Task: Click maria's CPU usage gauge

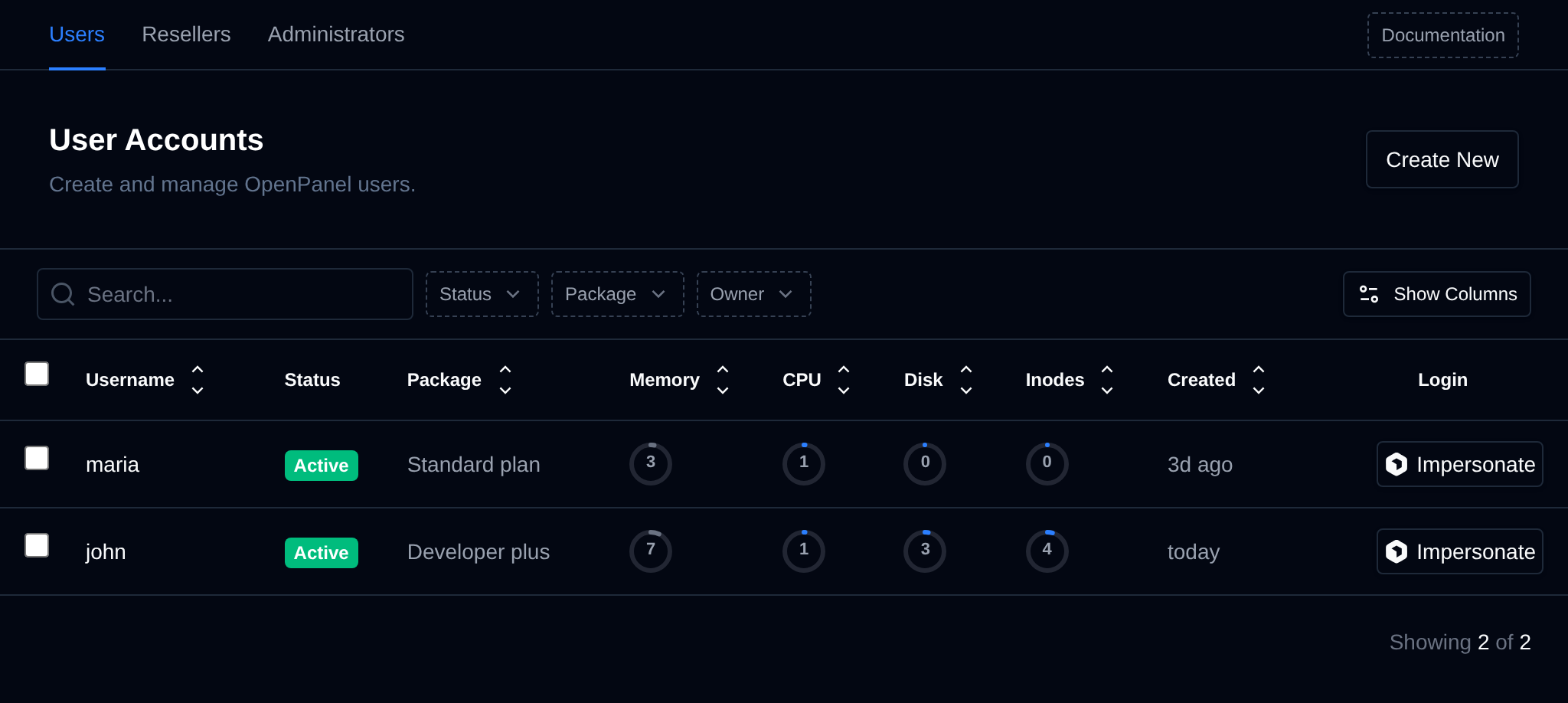Action: point(804,463)
